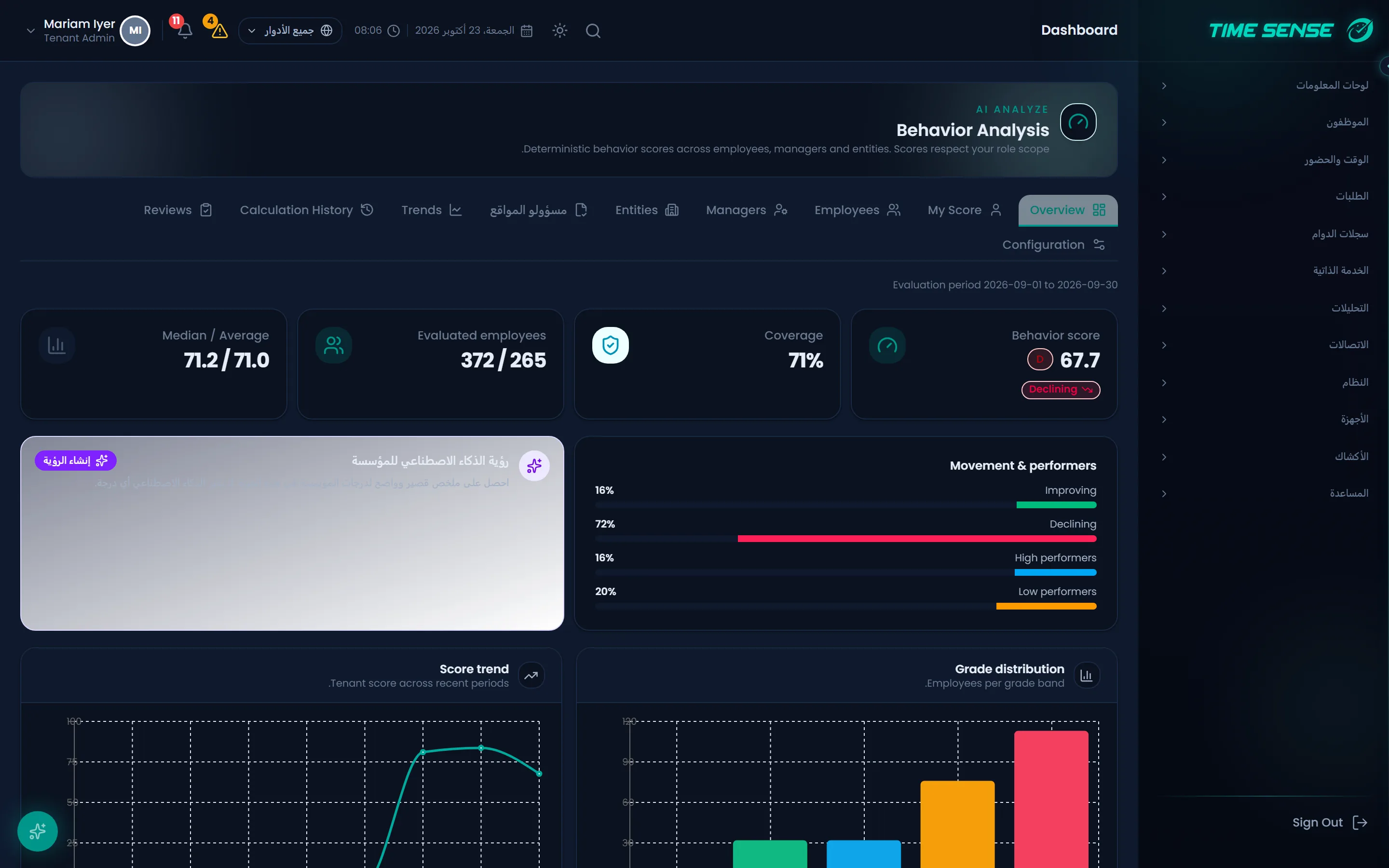Screen dimensions: 1389x868
Task: Expand الأجهزة sidebar section
Action: point(1265,420)
